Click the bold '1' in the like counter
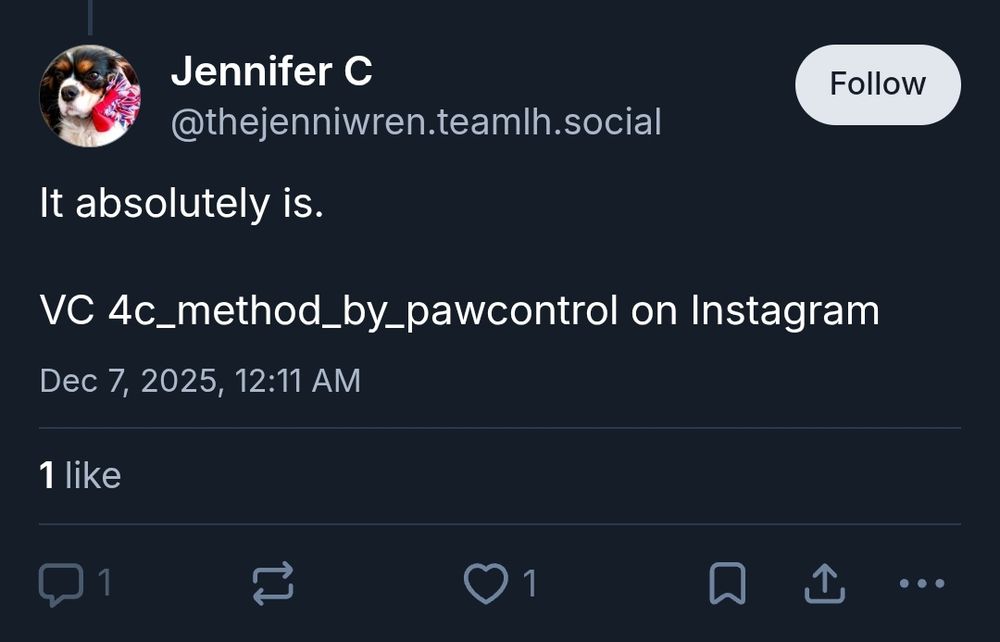Screen dimensions: 1000x642 [47, 476]
